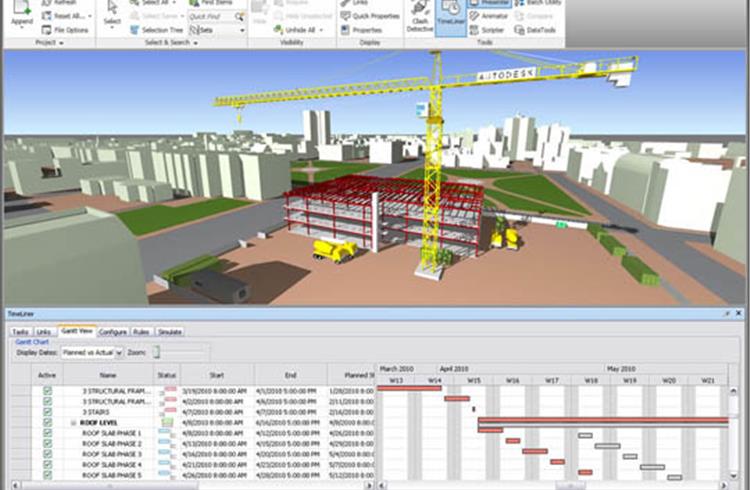This screenshot has width=750, height=490.
Task: Click the TimeLiner panel auto-hide pin
Action: 727,314
